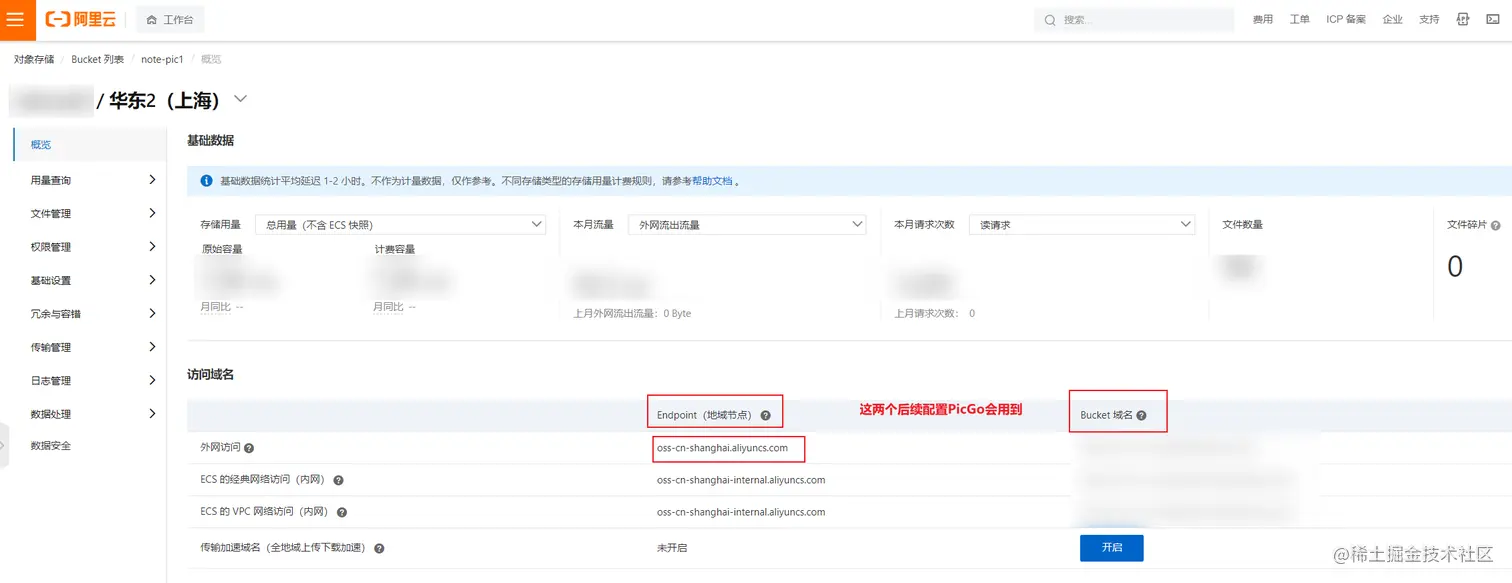
Task: Click the 访问域名 section heading
Action: point(210,374)
